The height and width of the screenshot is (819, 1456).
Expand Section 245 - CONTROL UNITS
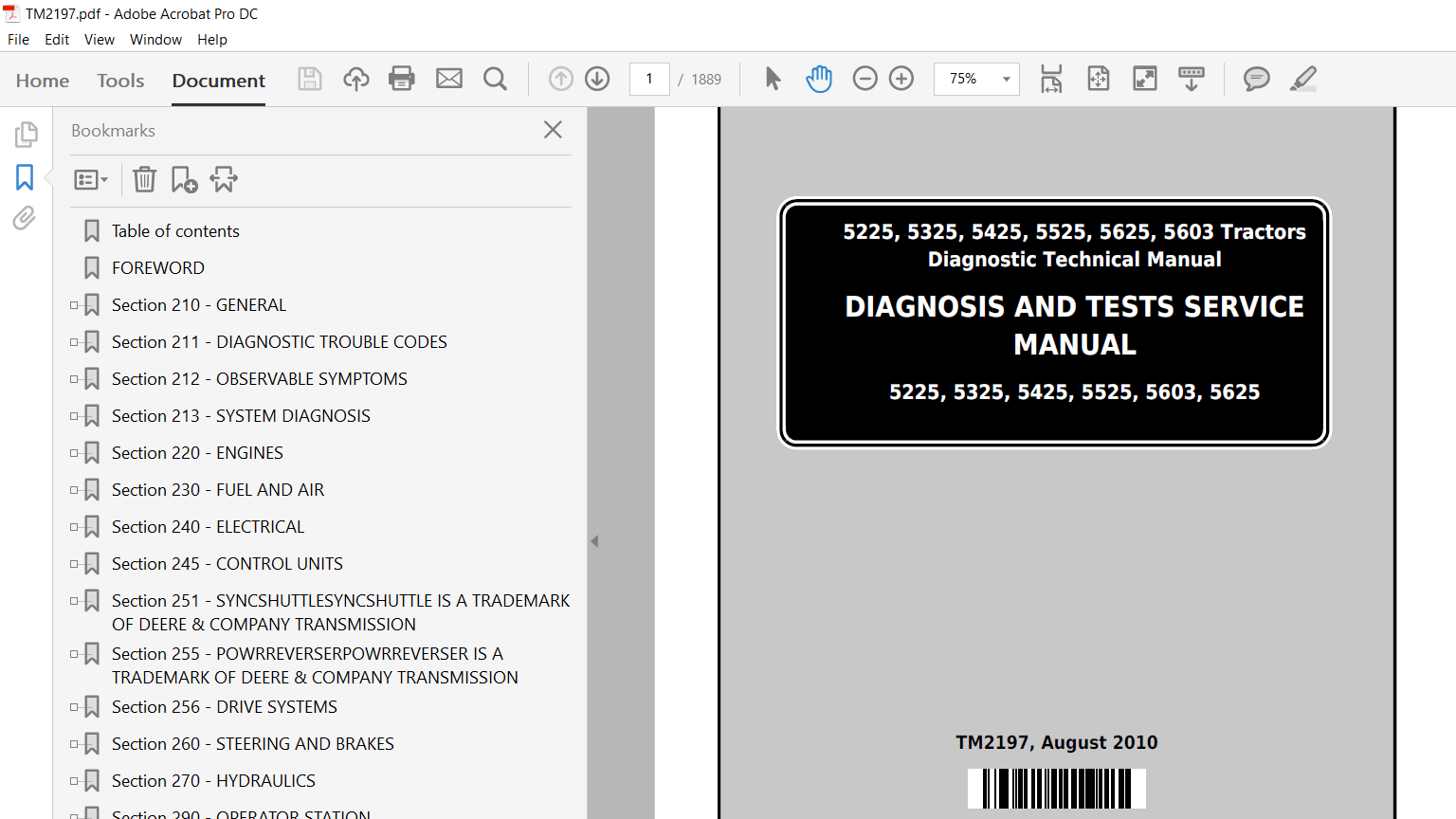tap(74, 564)
